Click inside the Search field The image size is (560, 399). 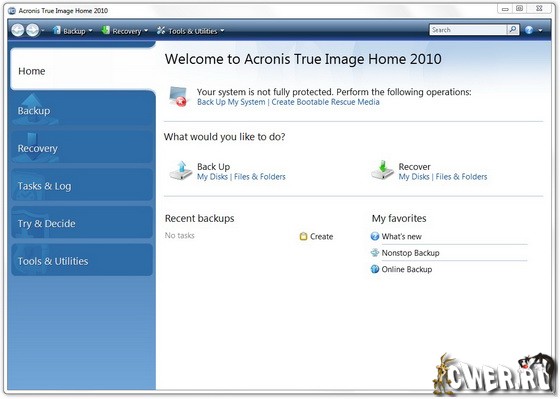pos(468,30)
